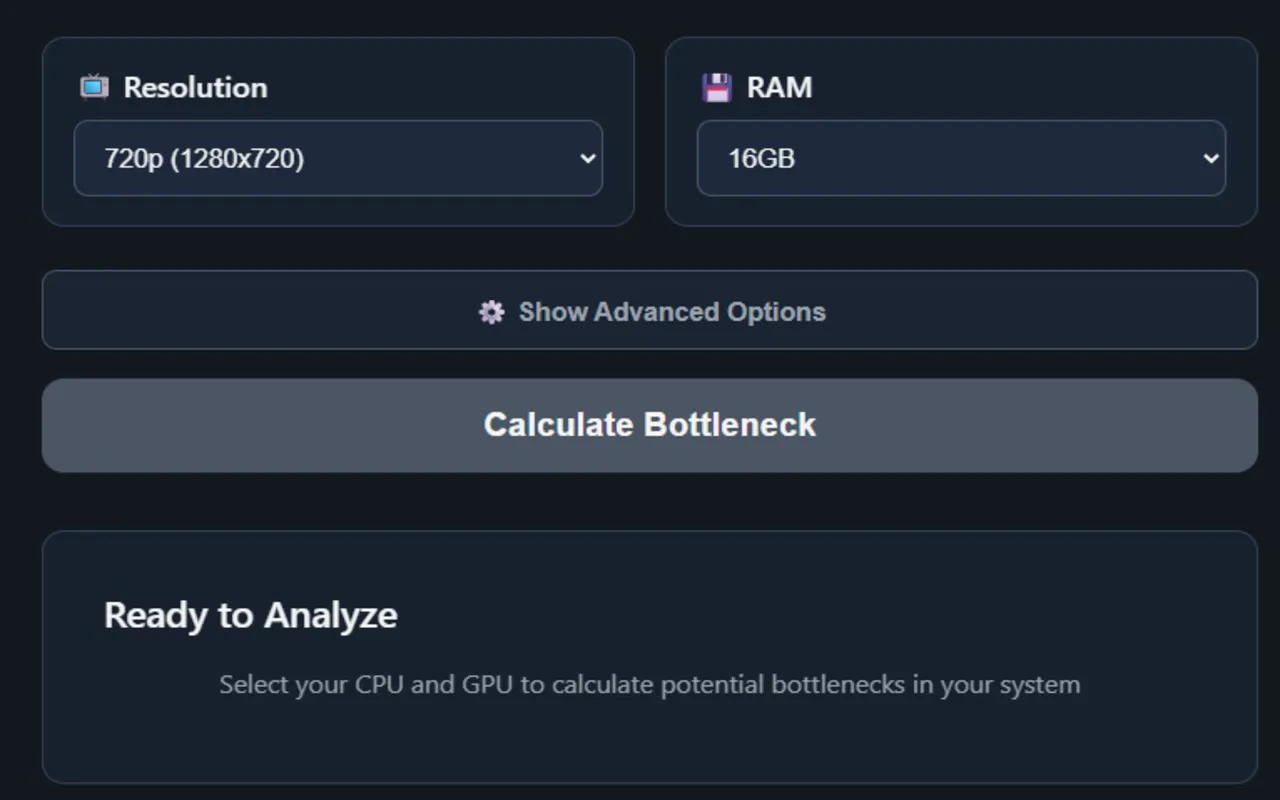Select the television icon in the Resolution card

point(95,87)
